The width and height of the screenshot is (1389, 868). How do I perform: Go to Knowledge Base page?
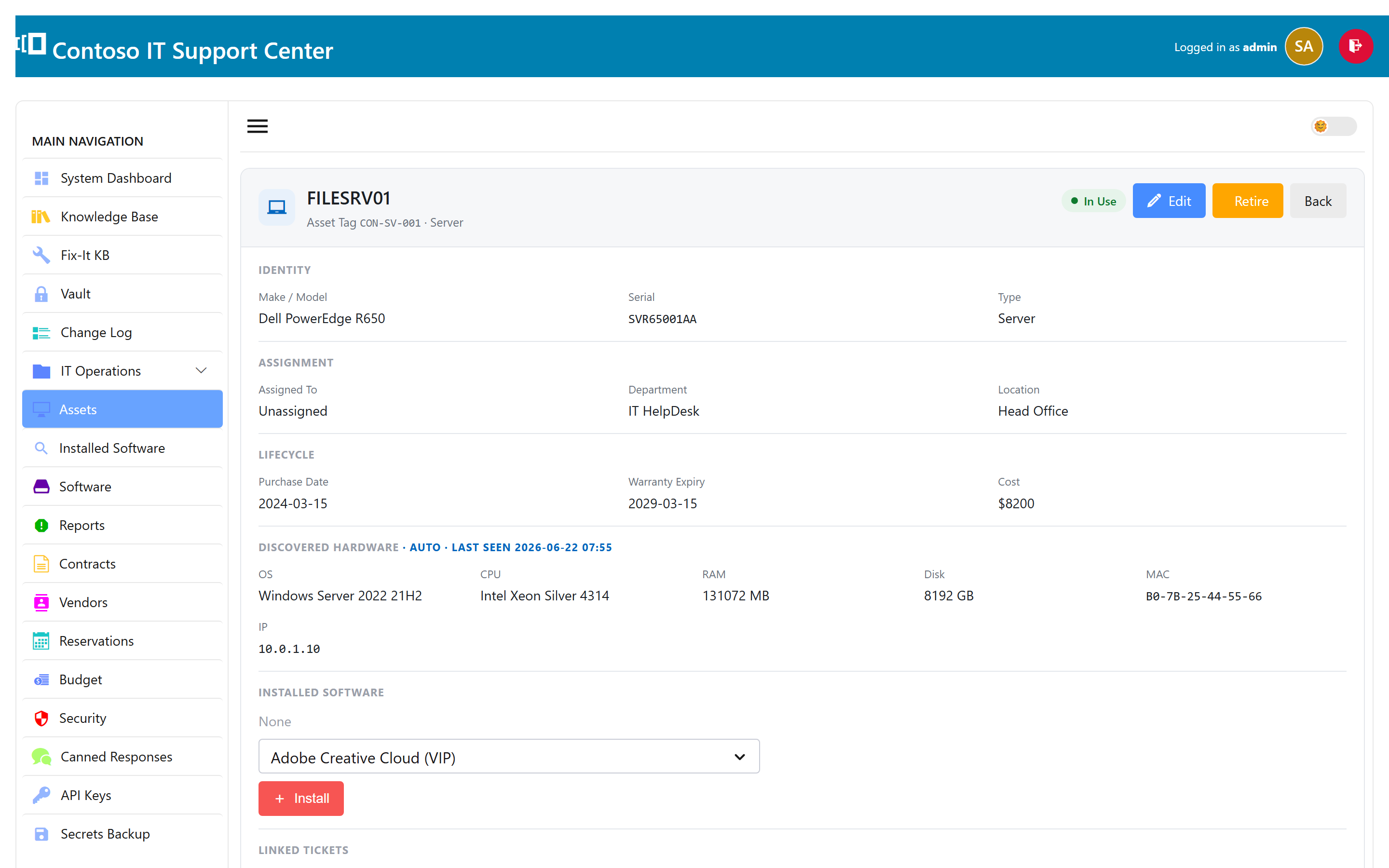coord(122,217)
